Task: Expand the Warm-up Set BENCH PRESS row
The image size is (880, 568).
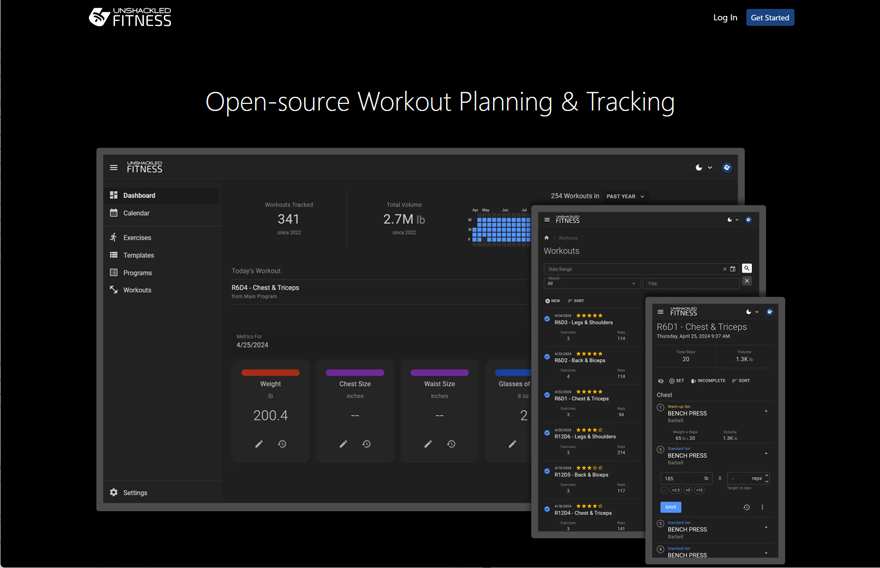Action: click(x=766, y=411)
